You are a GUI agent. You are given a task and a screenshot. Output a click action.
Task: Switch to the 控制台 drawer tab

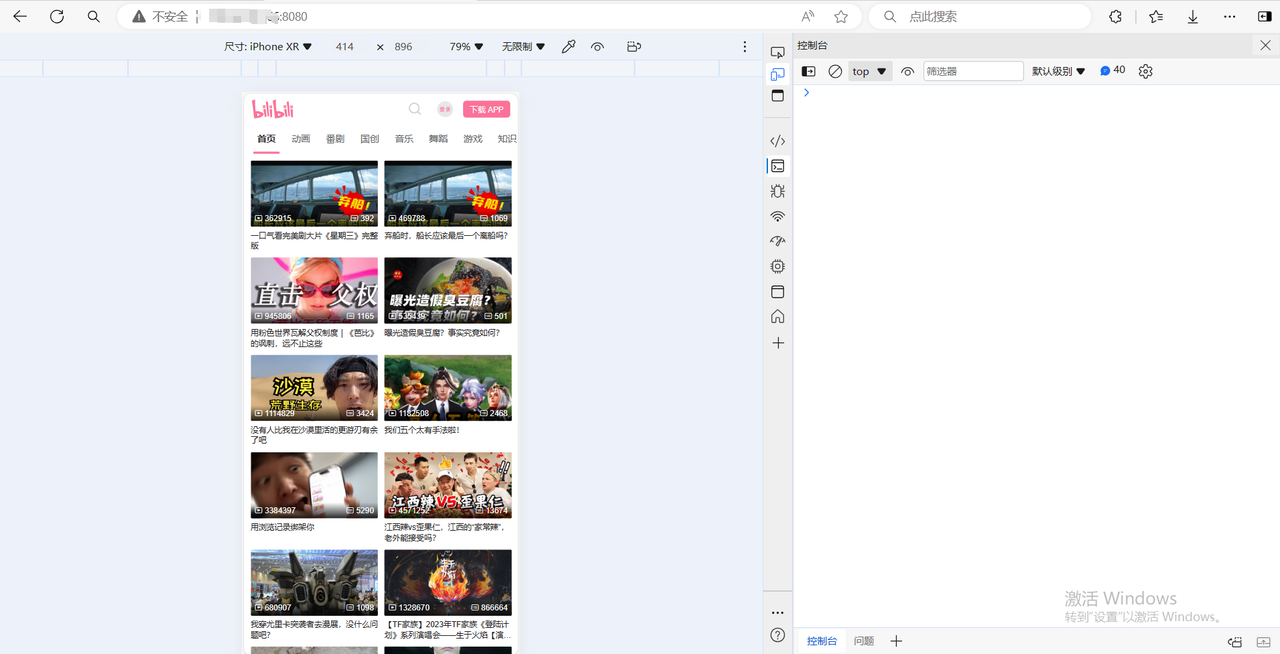pyautogui.click(x=822, y=641)
